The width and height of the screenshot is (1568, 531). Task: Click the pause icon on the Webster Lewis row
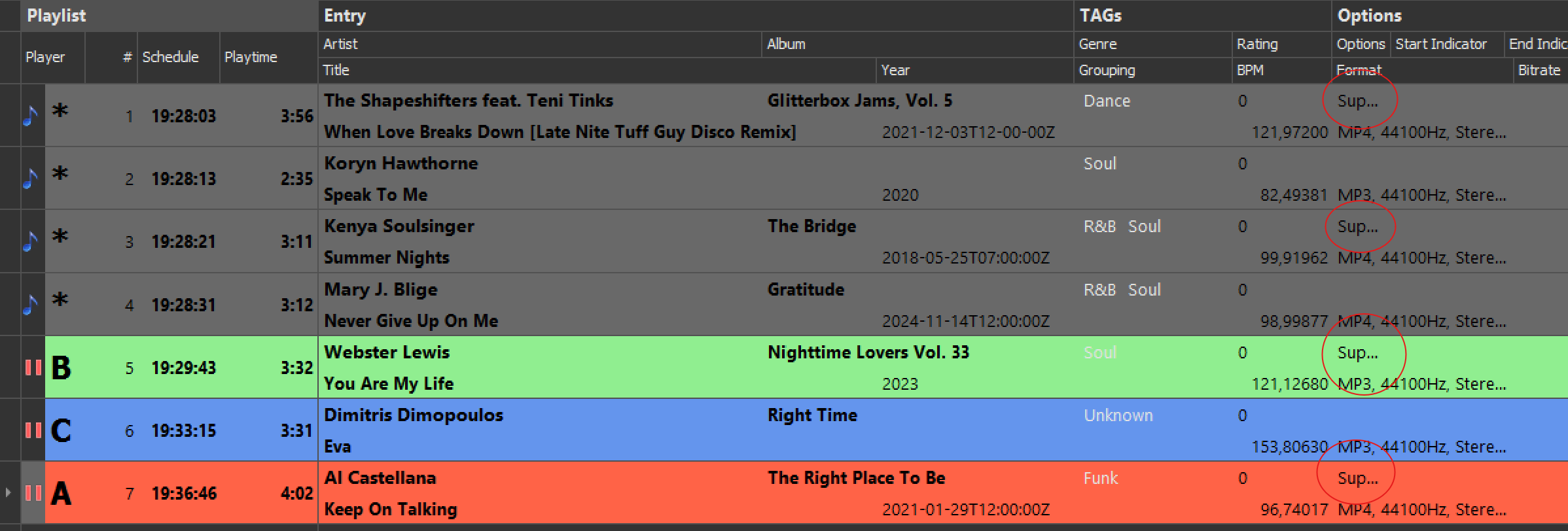click(33, 368)
